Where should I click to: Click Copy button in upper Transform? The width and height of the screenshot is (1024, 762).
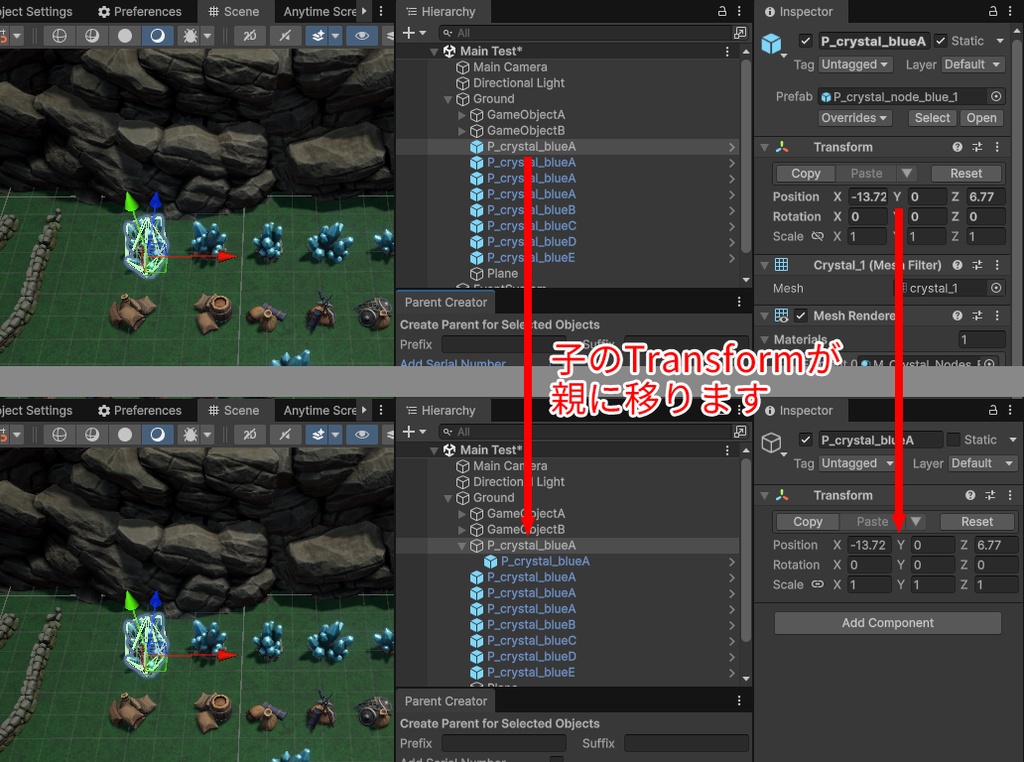click(x=805, y=174)
